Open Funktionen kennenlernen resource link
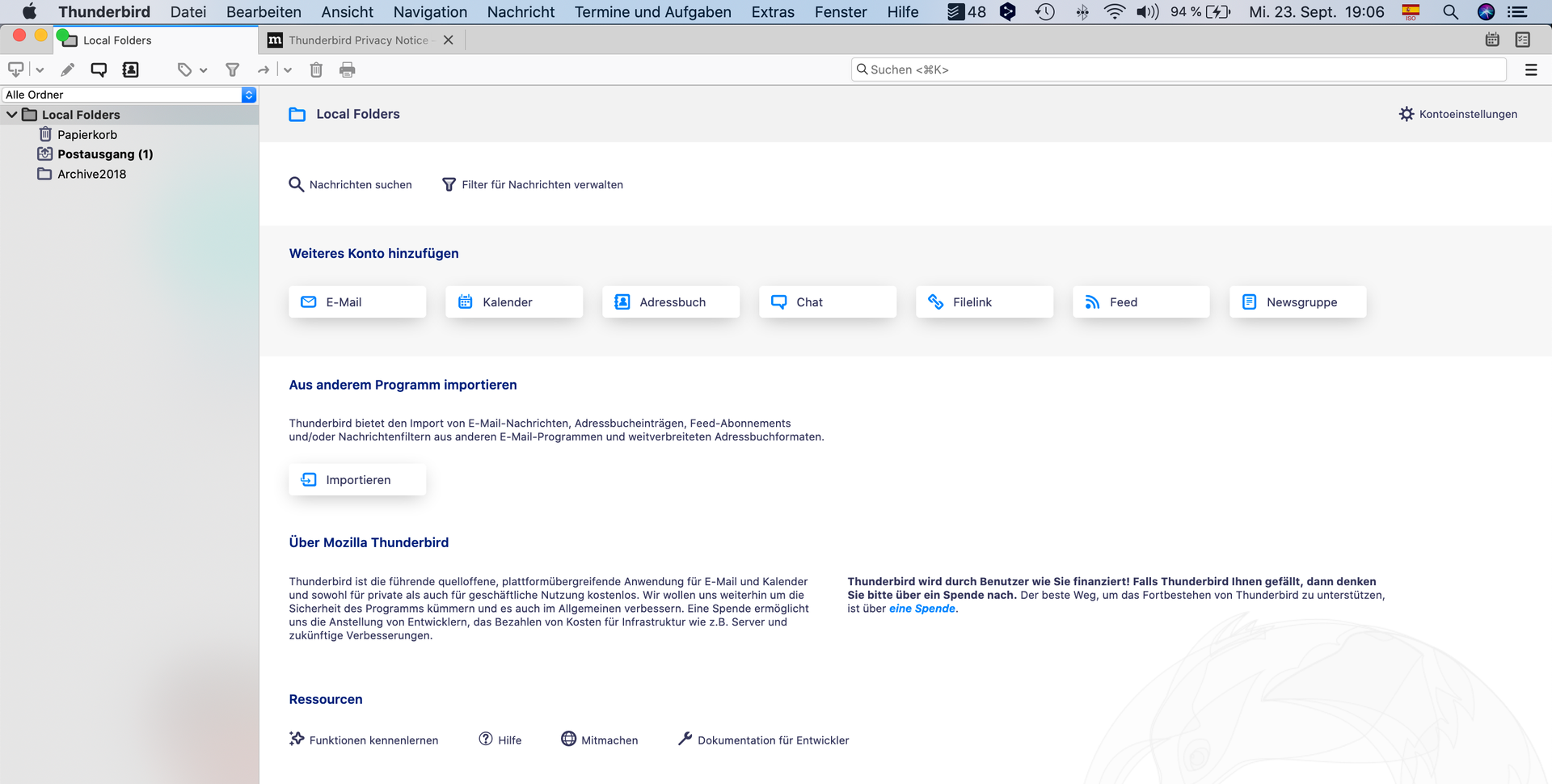 [364, 740]
